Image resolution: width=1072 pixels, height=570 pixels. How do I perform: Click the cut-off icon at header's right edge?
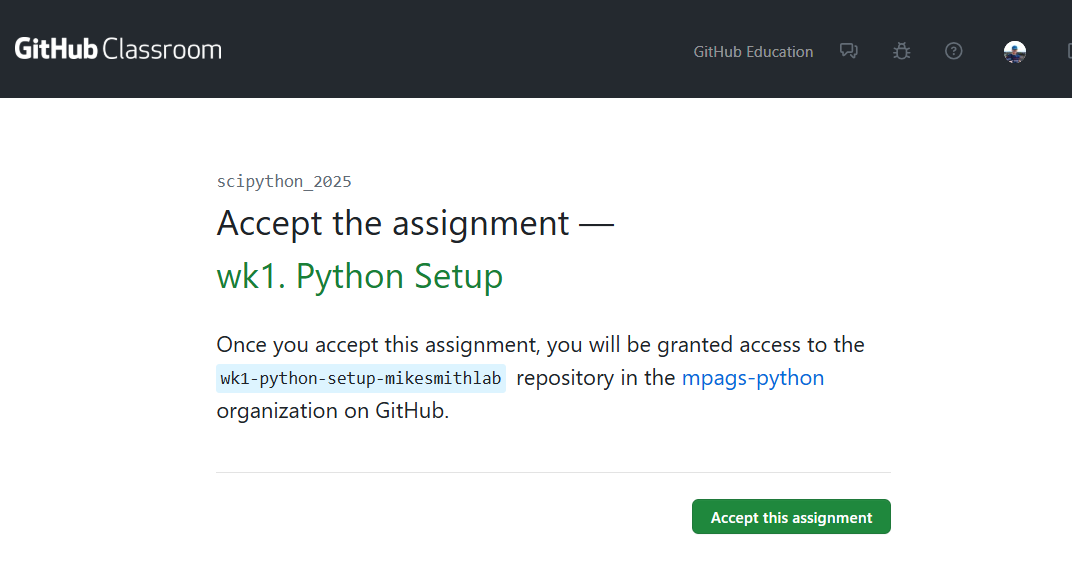point(1069,51)
